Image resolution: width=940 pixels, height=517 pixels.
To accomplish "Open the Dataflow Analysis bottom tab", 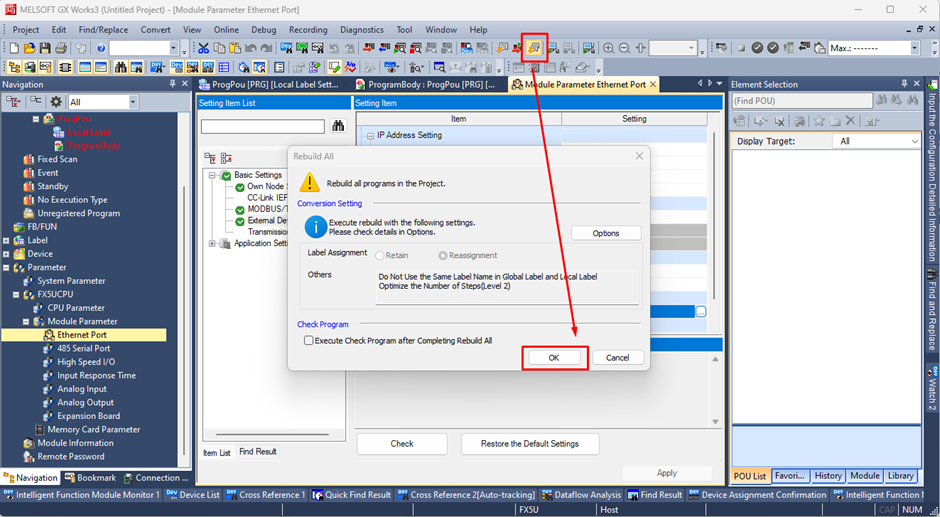I will [581, 495].
